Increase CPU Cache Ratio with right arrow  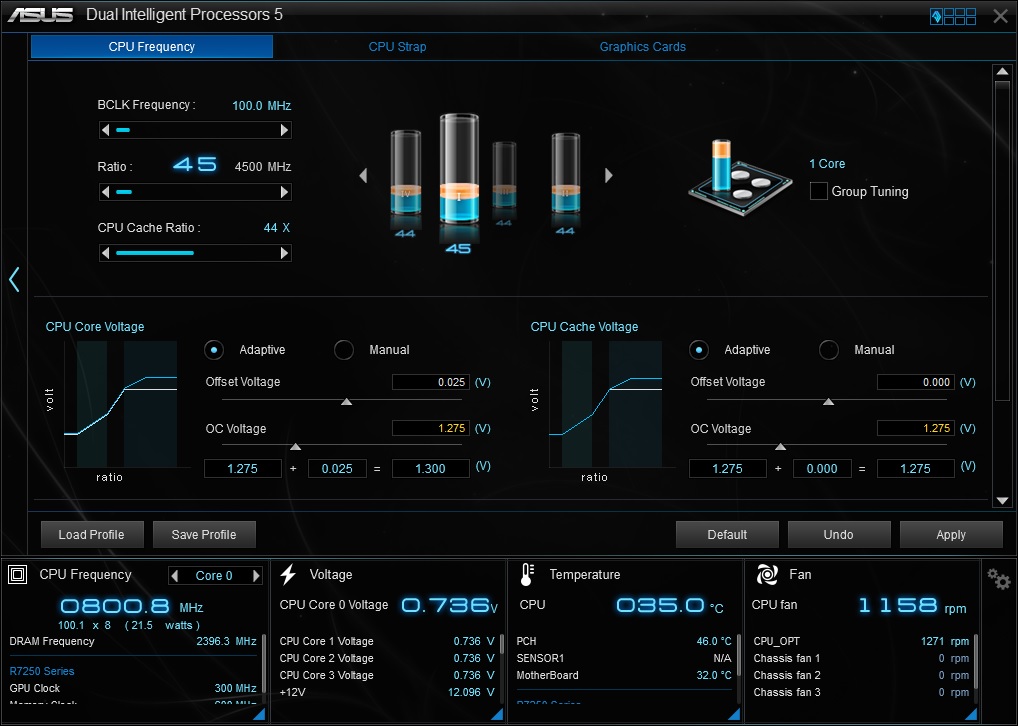(x=284, y=253)
